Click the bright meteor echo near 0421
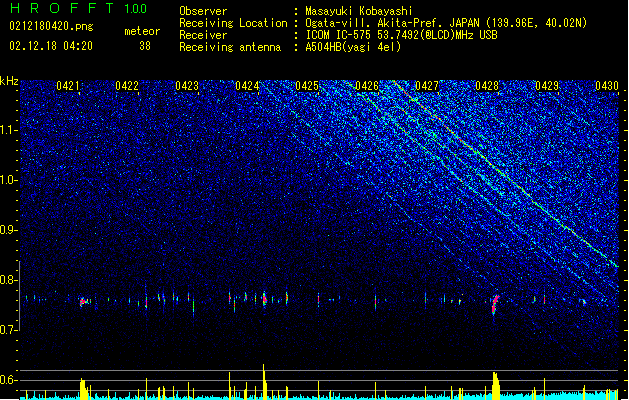The height and width of the screenshot is (400, 629). [x=83, y=302]
